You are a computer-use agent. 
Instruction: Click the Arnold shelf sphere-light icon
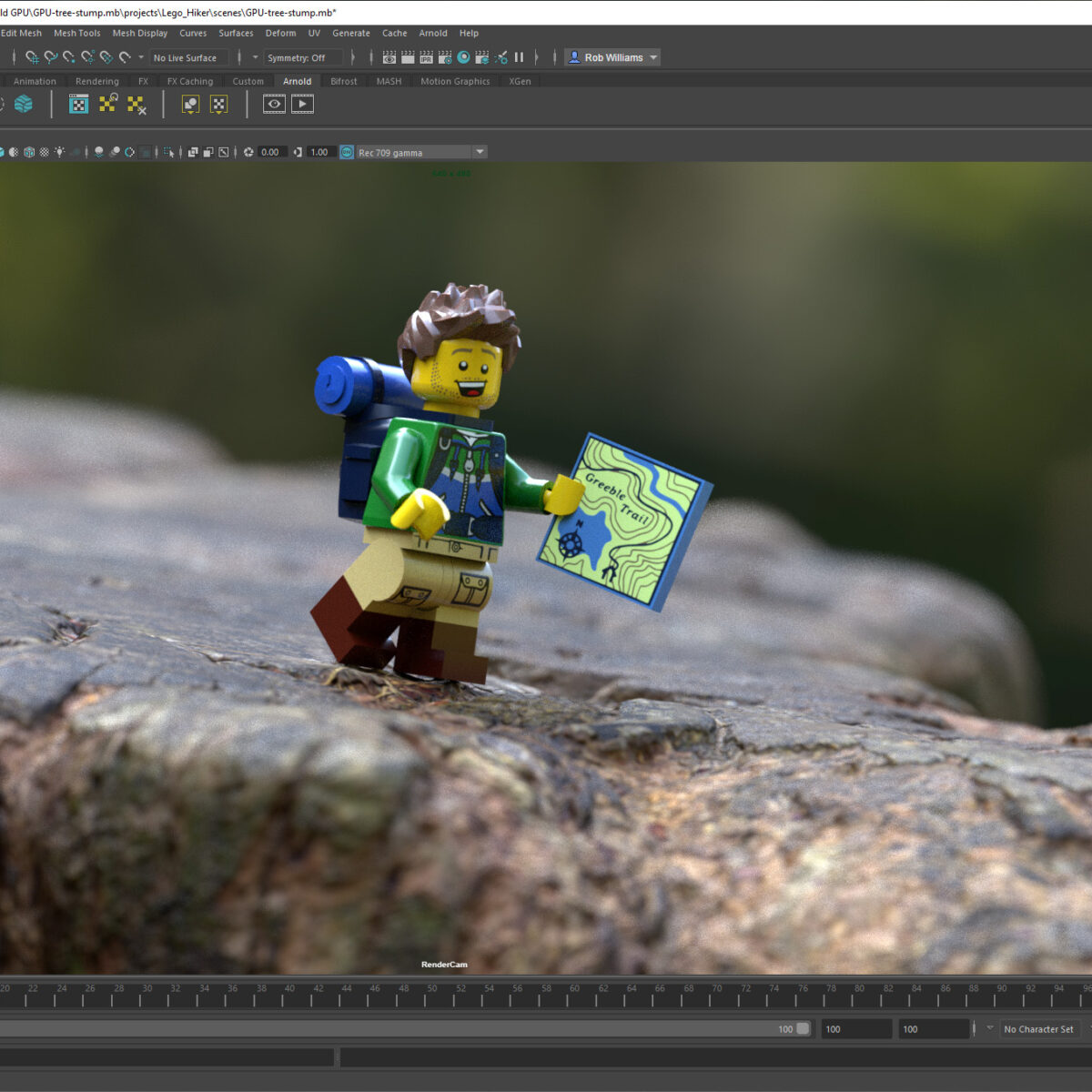pyautogui.click(x=190, y=105)
